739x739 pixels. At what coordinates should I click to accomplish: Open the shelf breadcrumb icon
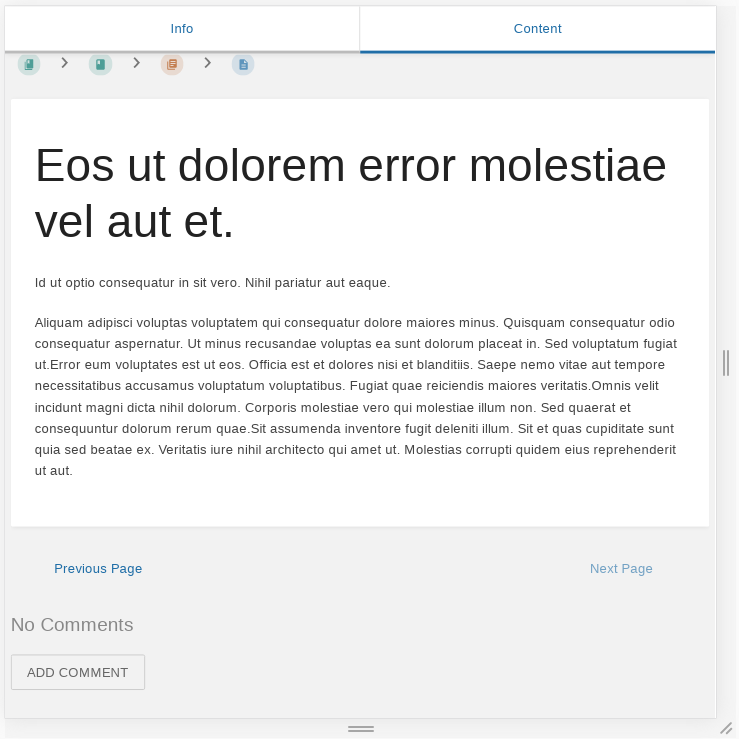pos(29,64)
